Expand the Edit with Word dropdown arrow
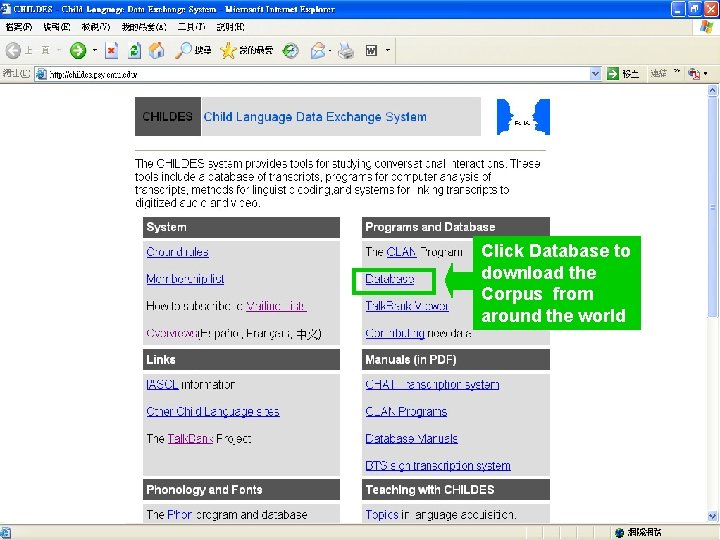This screenshot has height=540, width=720. coord(388,50)
